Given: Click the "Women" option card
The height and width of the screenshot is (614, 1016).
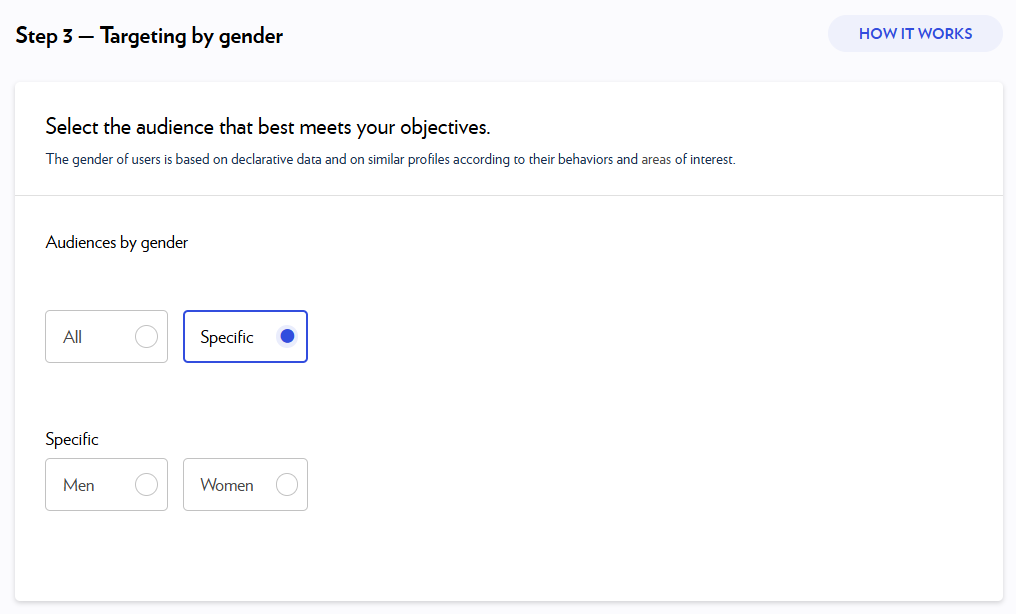Looking at the screenshot, I should point(245,484).
